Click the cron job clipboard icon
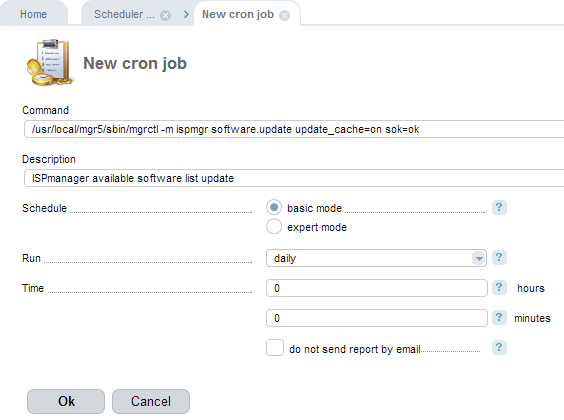The width and height of the screenshot is (564, 420). point(50,63)
